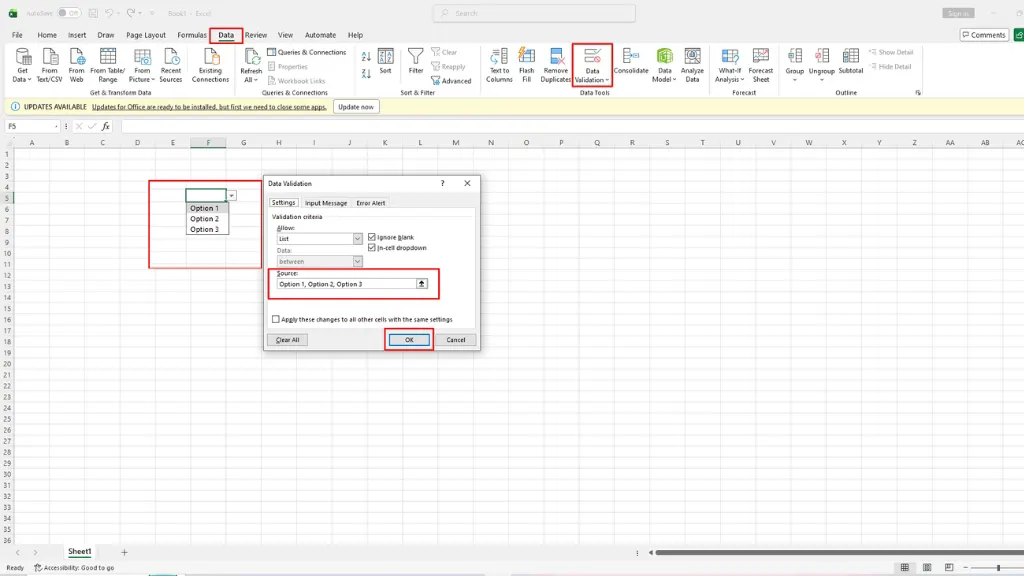Open the File menu

tap(17, 35)
